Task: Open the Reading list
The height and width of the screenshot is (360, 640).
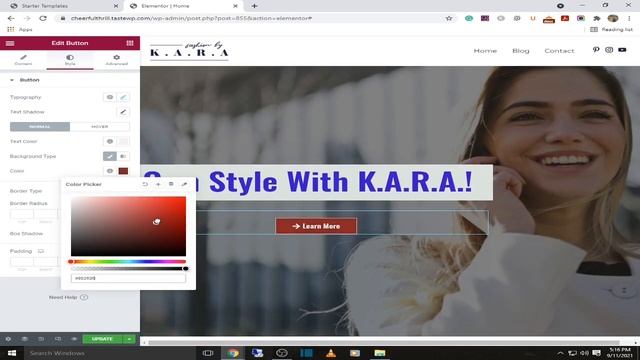Action: (611, 29)
